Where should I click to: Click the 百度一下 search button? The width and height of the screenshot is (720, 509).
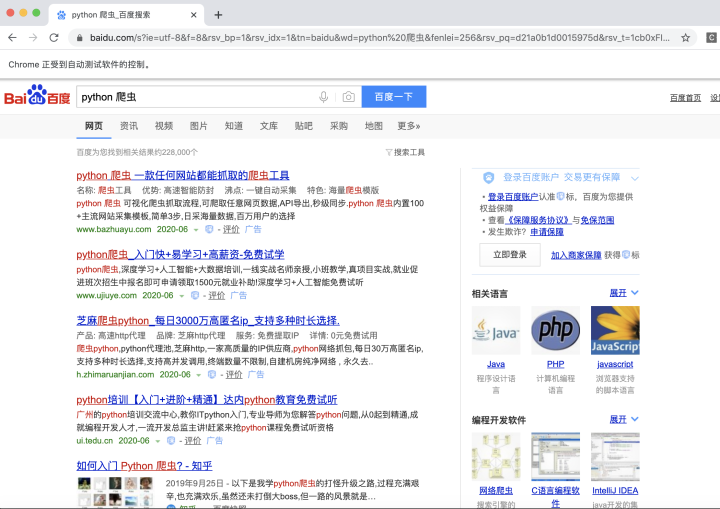pos(394,97)
